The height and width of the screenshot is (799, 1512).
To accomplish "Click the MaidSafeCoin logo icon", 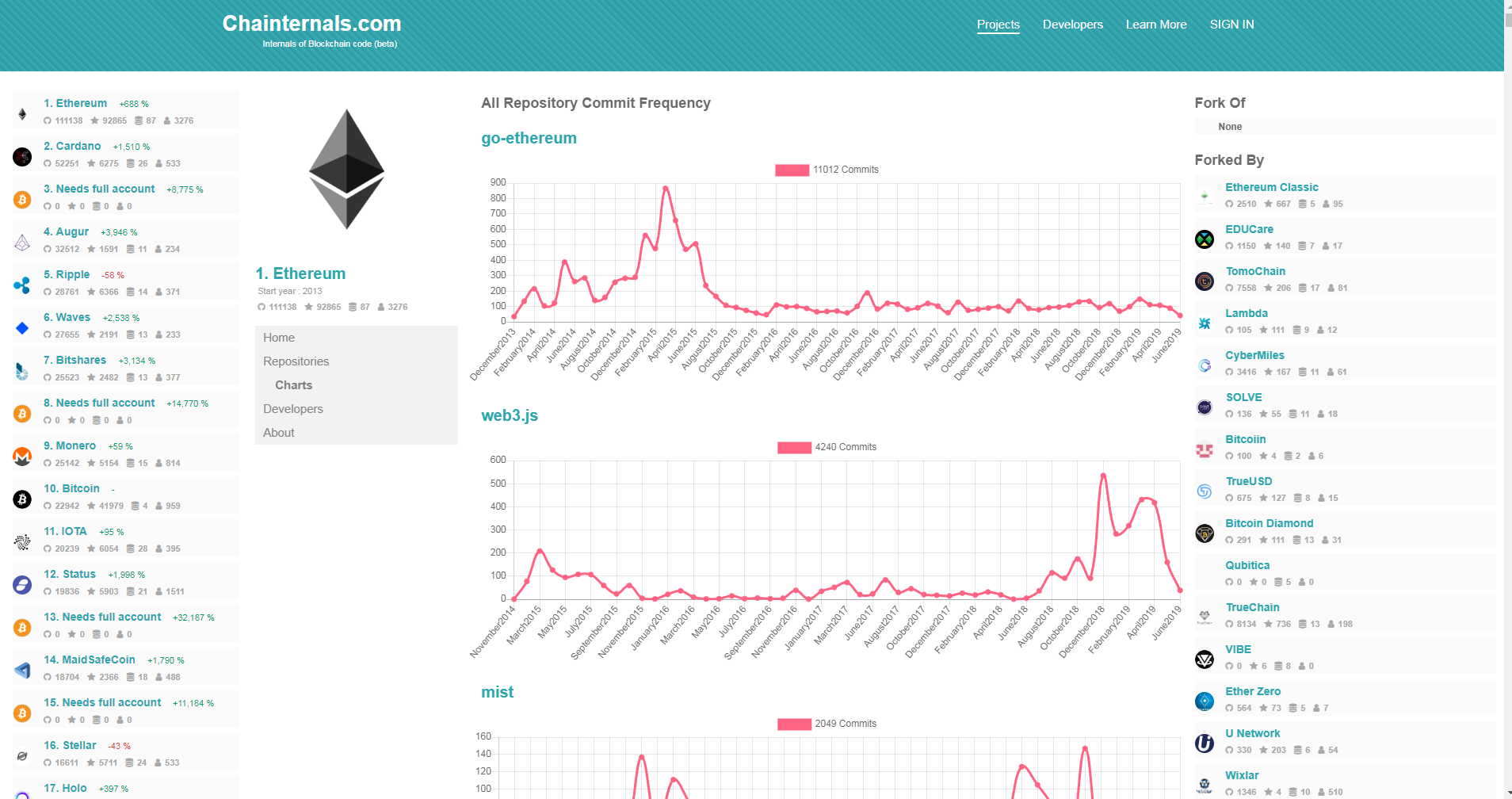I will 22,671.
